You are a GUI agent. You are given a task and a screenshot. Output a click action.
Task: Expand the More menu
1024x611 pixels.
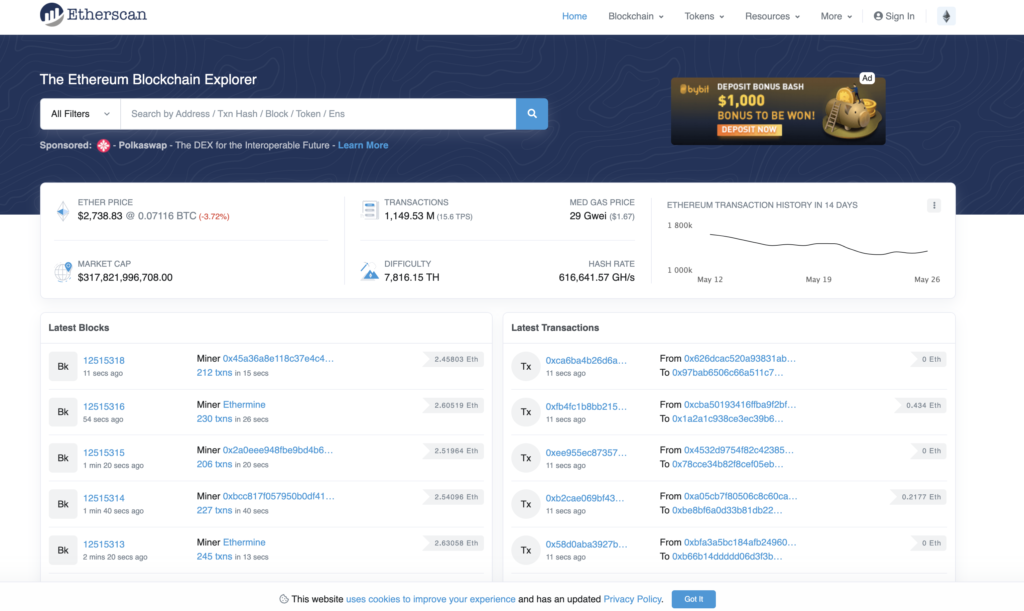[x=836, y=16]
